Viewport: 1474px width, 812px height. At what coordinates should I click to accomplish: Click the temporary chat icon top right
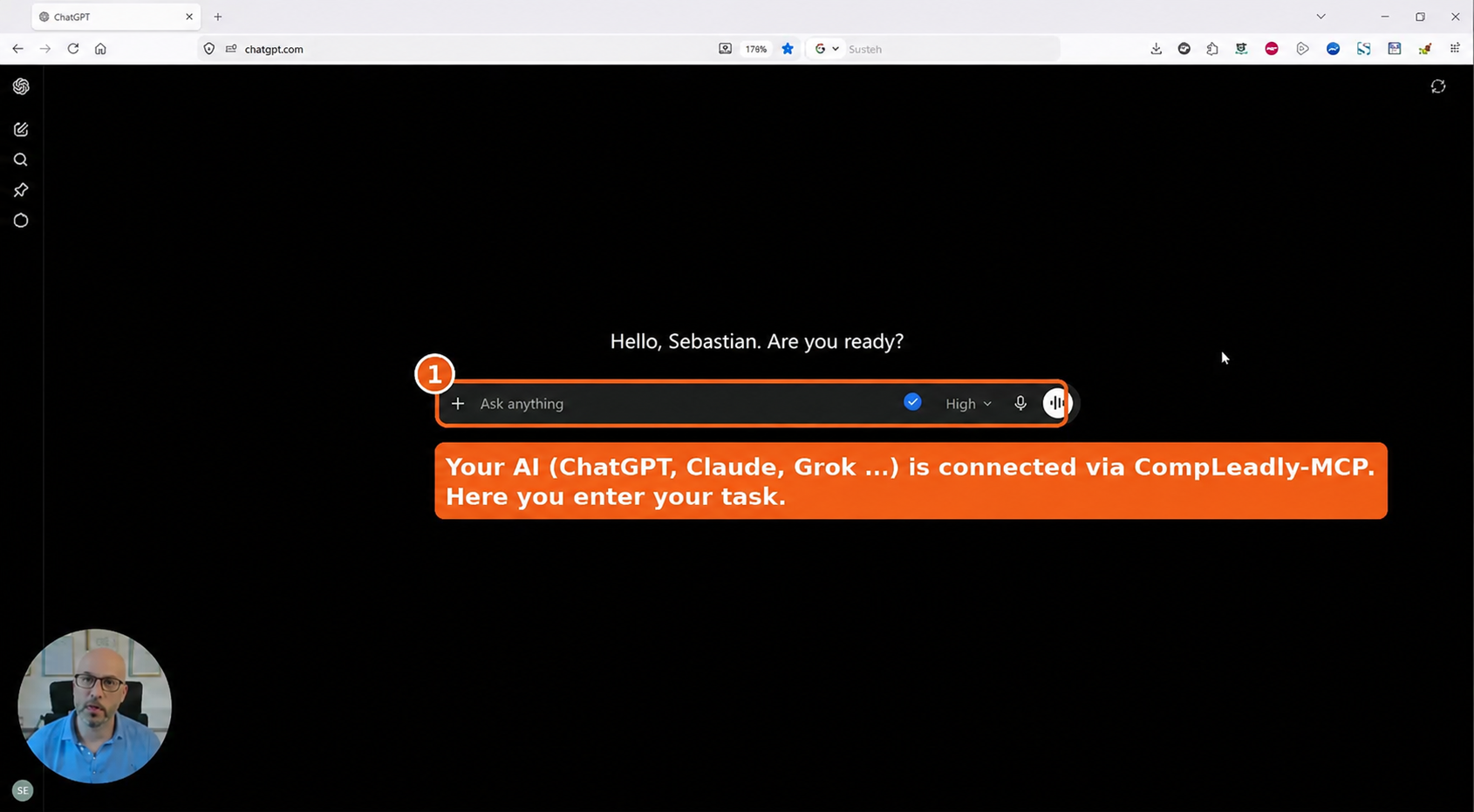(1438, 86)
